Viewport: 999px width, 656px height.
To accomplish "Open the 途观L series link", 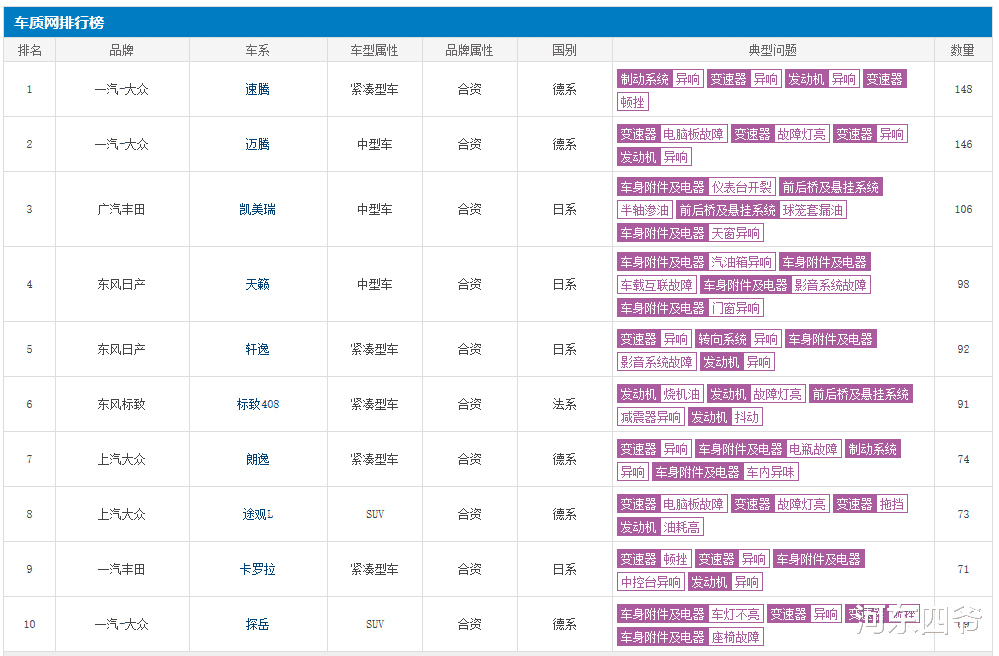I will pos(258,514).
